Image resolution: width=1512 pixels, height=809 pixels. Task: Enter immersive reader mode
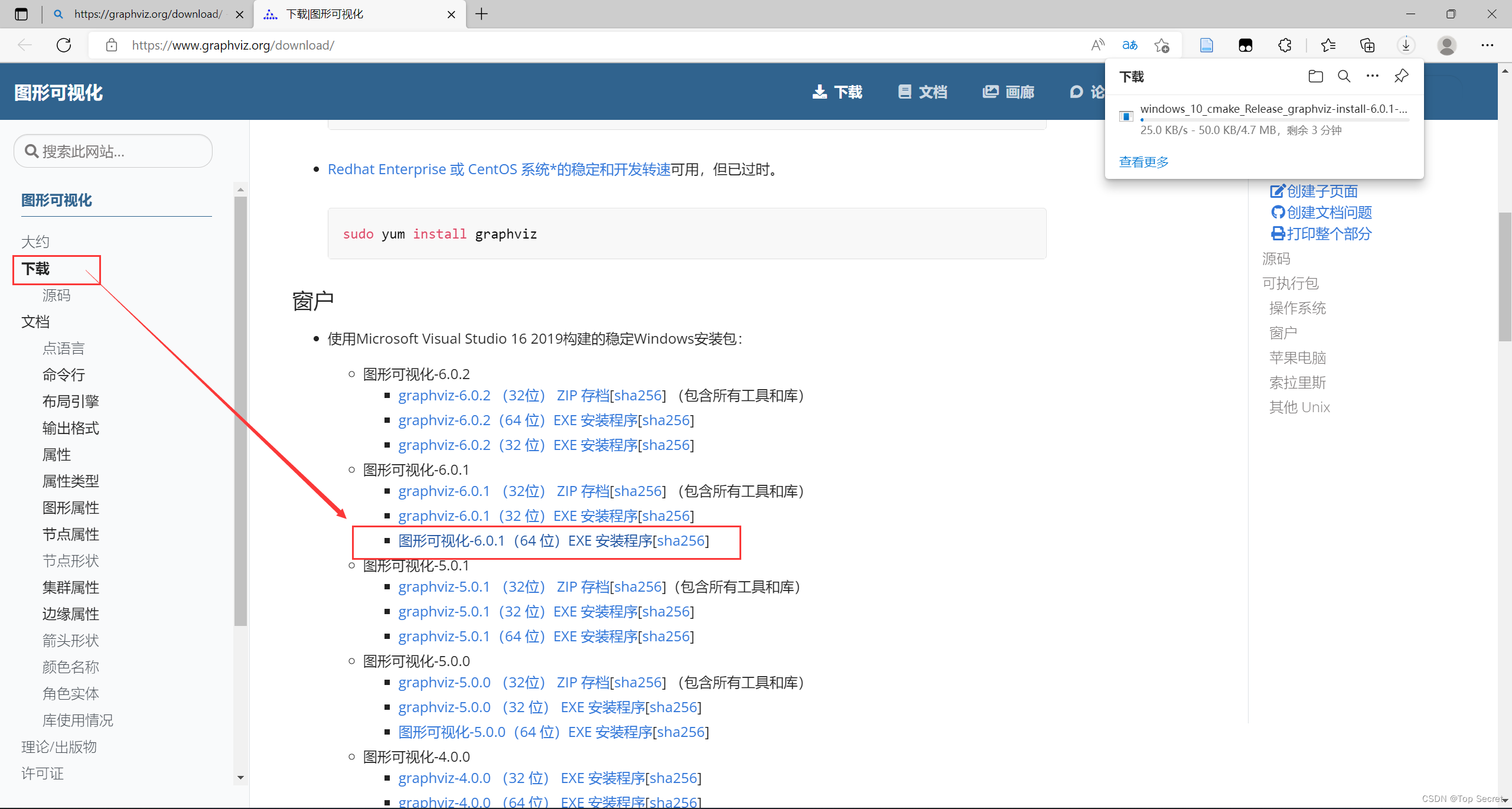[x=1206, y=45]
